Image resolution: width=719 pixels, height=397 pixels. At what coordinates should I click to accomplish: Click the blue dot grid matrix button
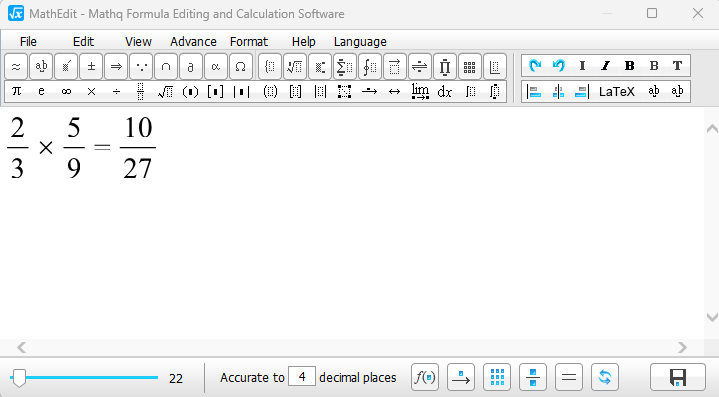497,378
